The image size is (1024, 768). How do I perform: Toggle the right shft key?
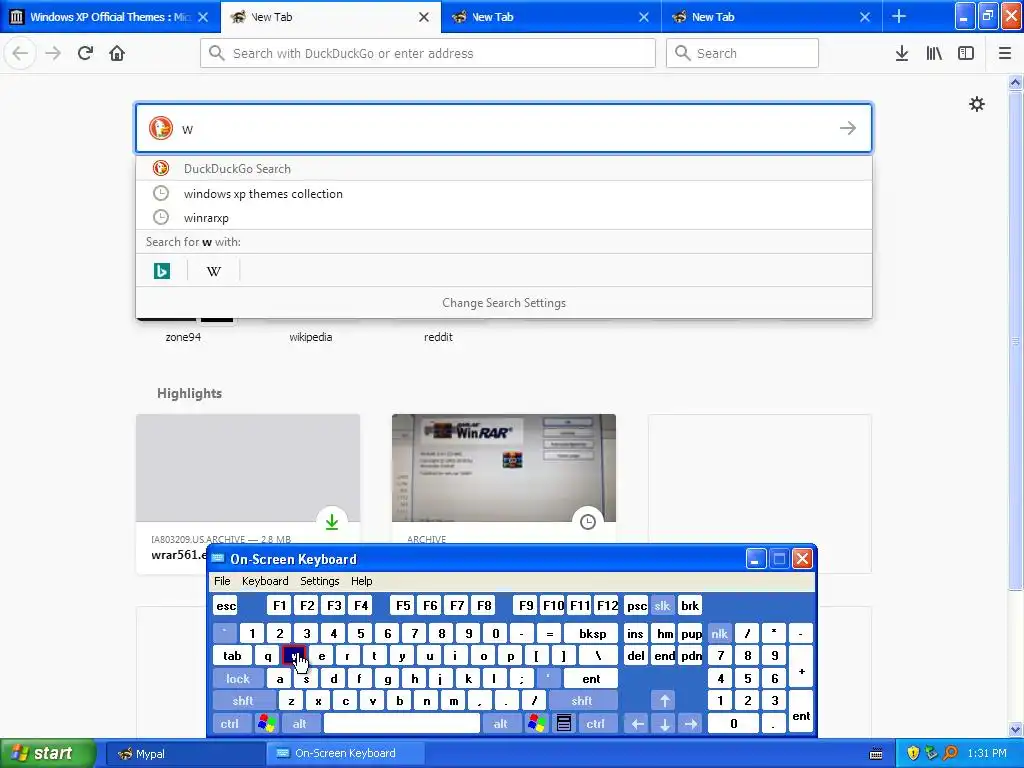[x=582, y=701]
